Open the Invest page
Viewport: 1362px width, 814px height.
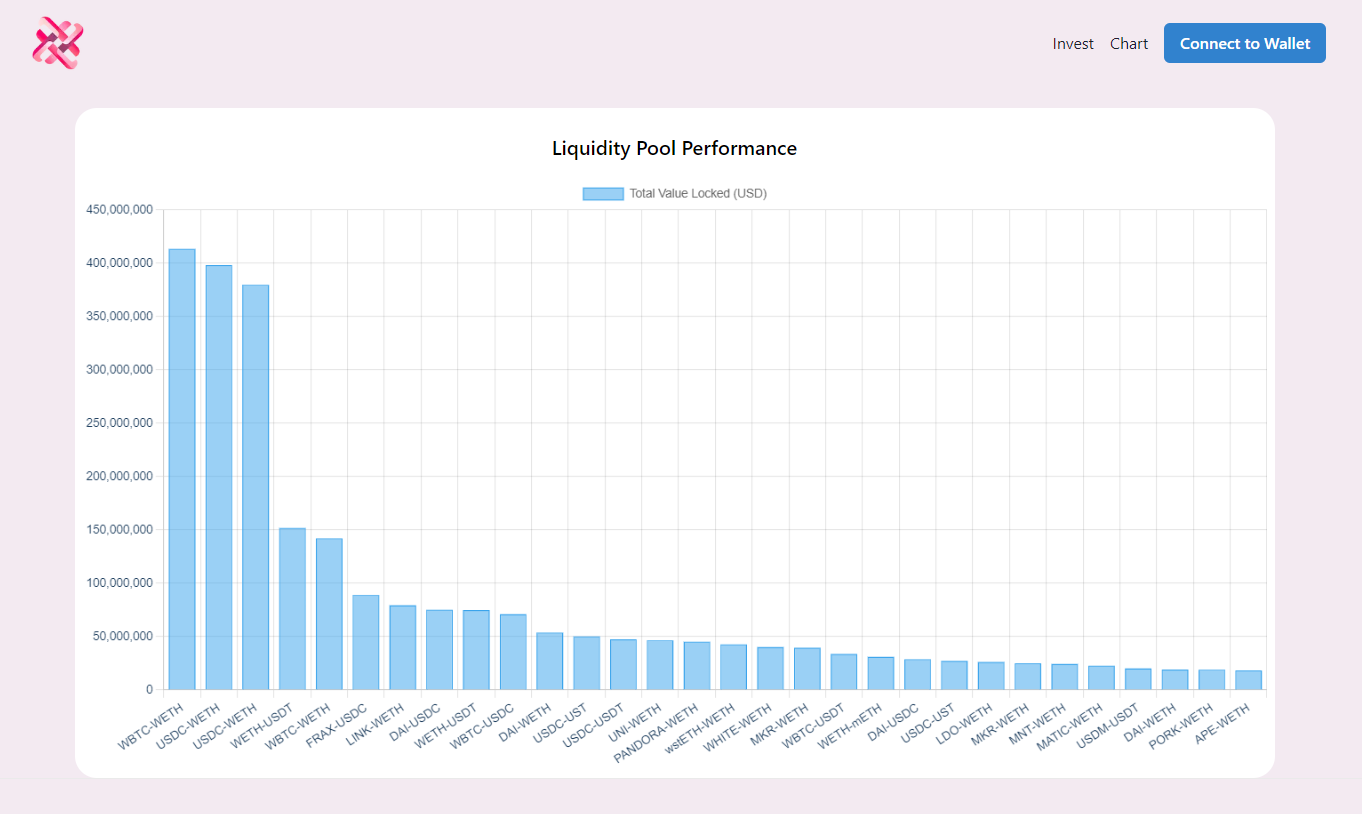tap(1073, 44)
